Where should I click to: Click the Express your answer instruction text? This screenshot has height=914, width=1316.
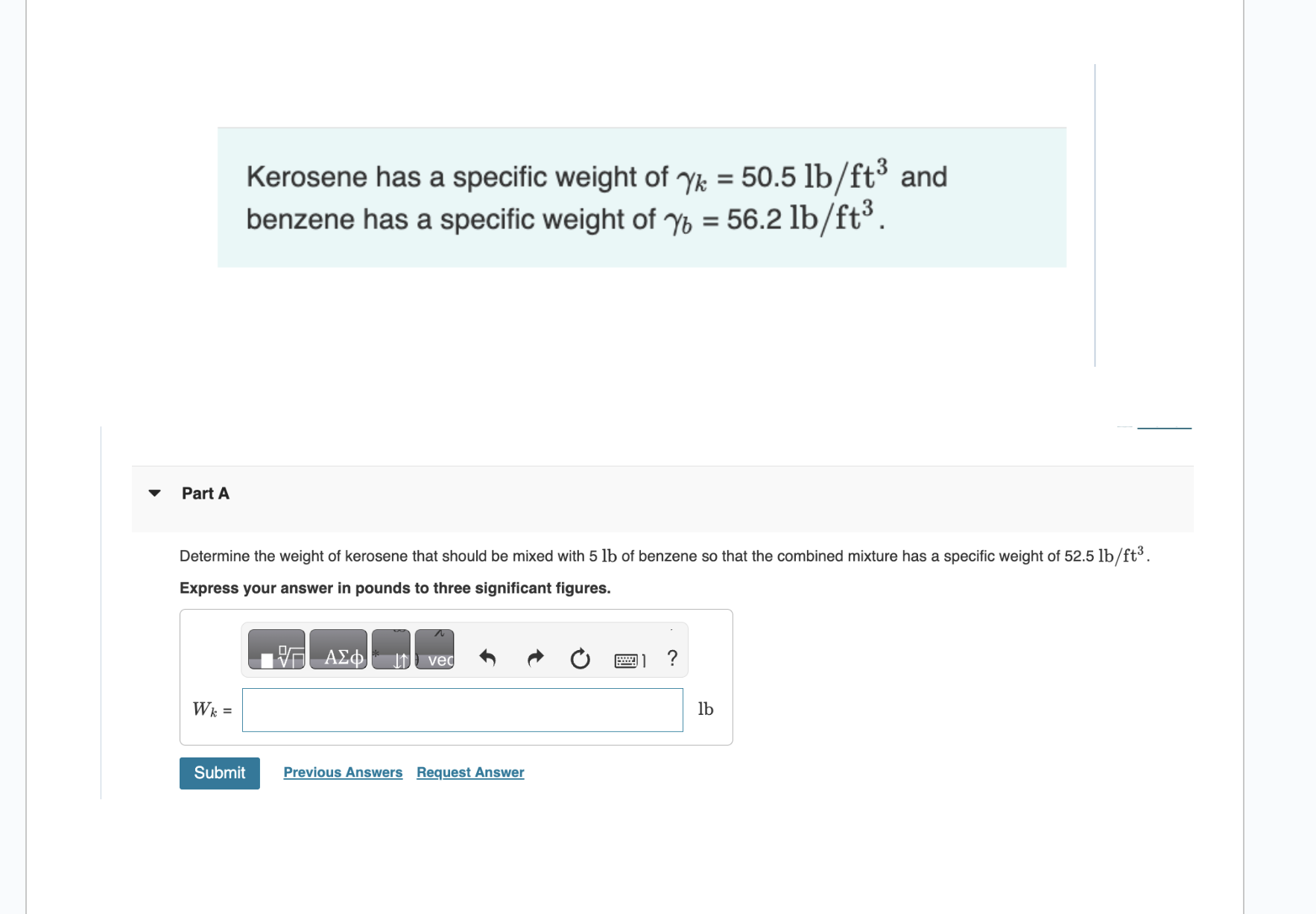coord(395,587)
